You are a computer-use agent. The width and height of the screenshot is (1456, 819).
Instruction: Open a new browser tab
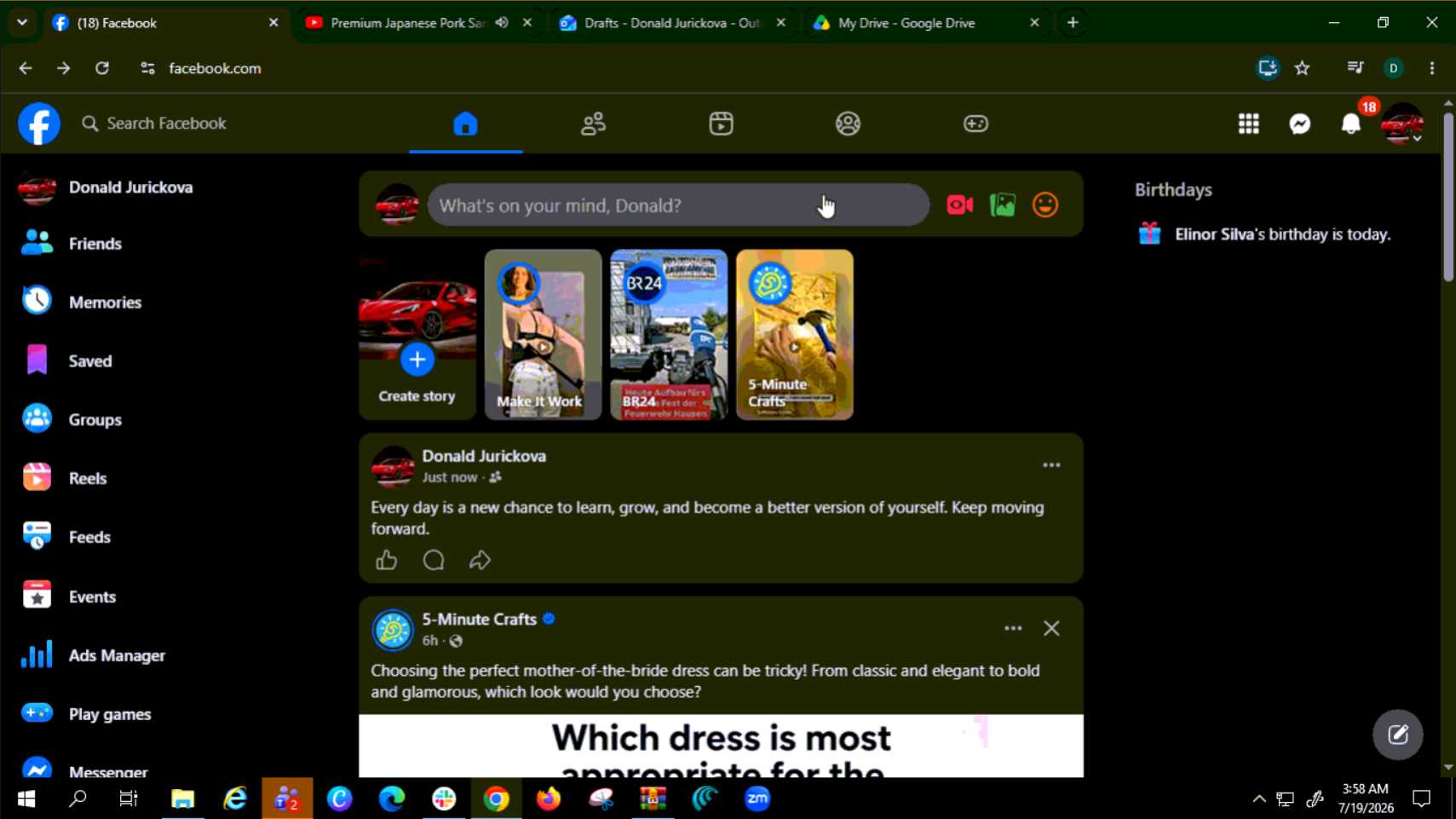pos(1073,23)
